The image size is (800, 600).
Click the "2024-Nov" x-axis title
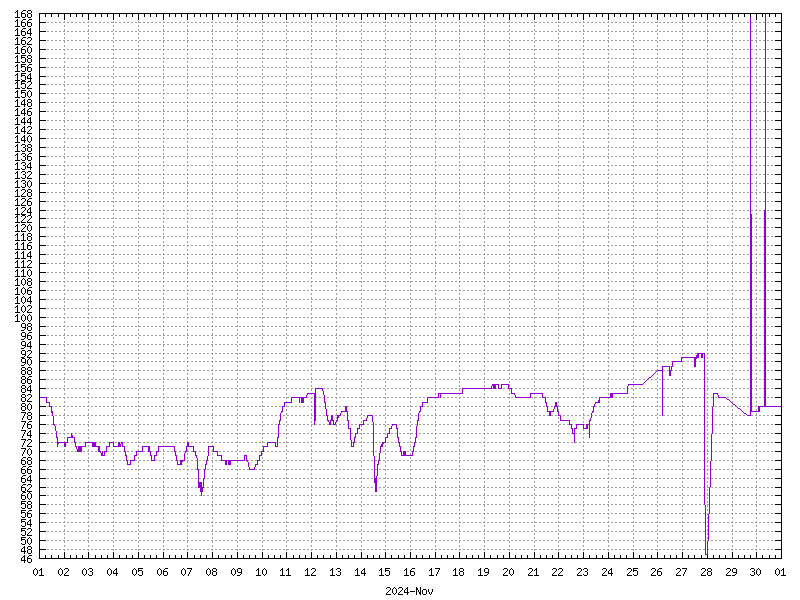pyautogui.click(x=409, y=591)
